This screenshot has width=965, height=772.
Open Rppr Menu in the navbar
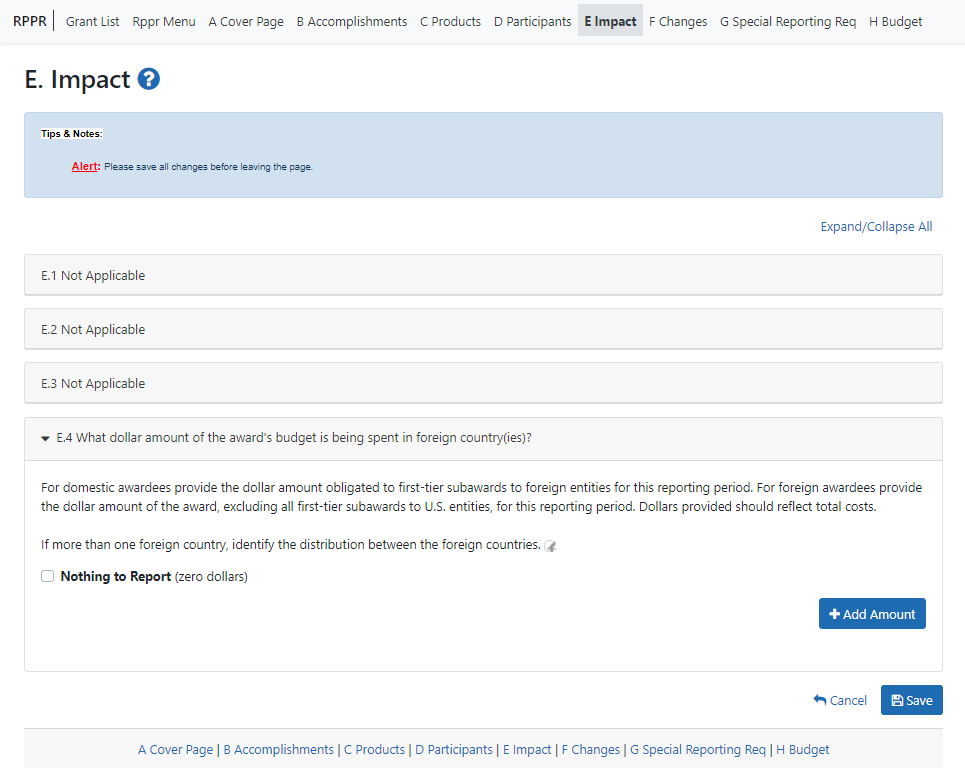point(164,21)
